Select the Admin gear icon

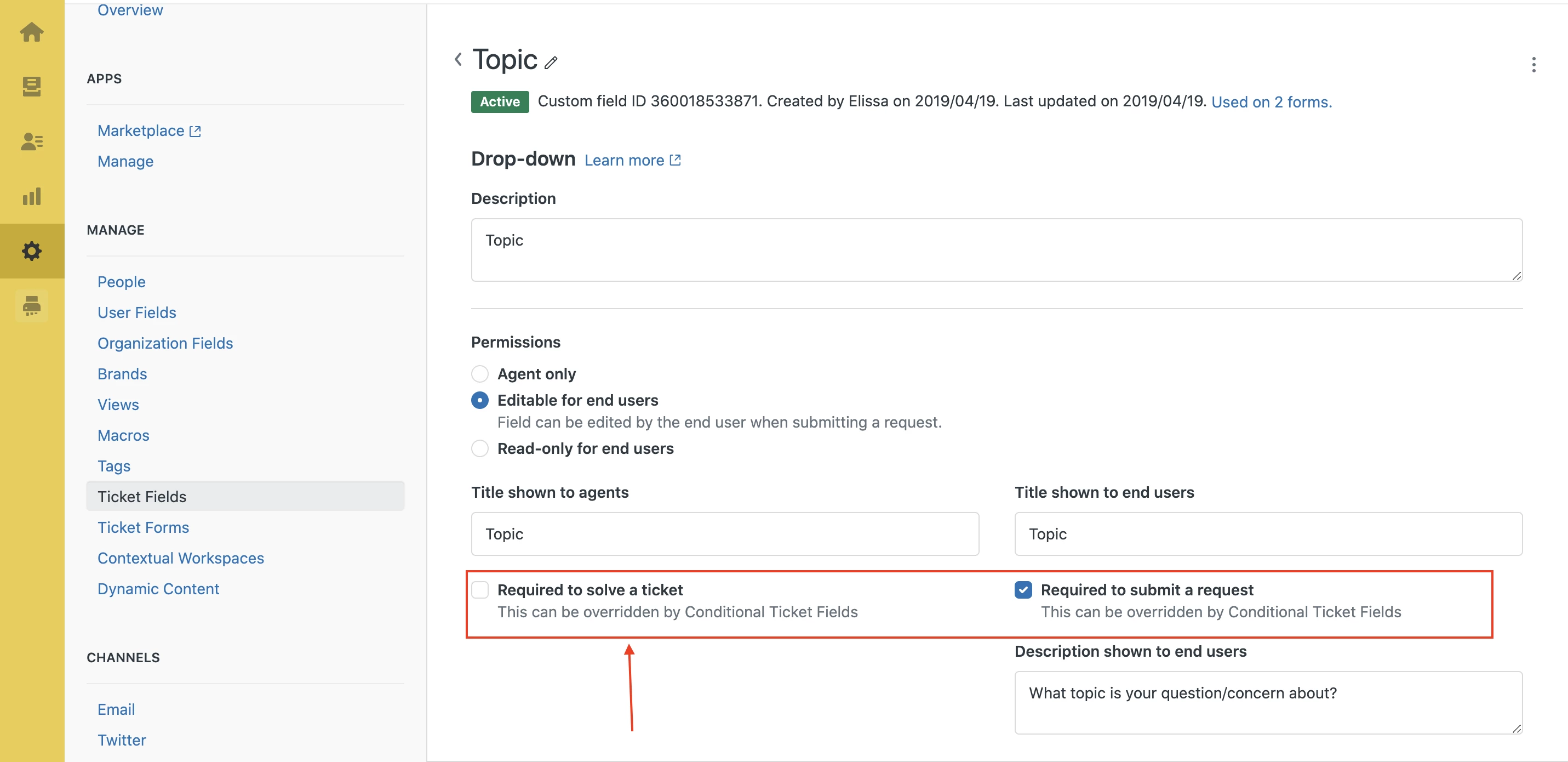click(x=32, y=251)
